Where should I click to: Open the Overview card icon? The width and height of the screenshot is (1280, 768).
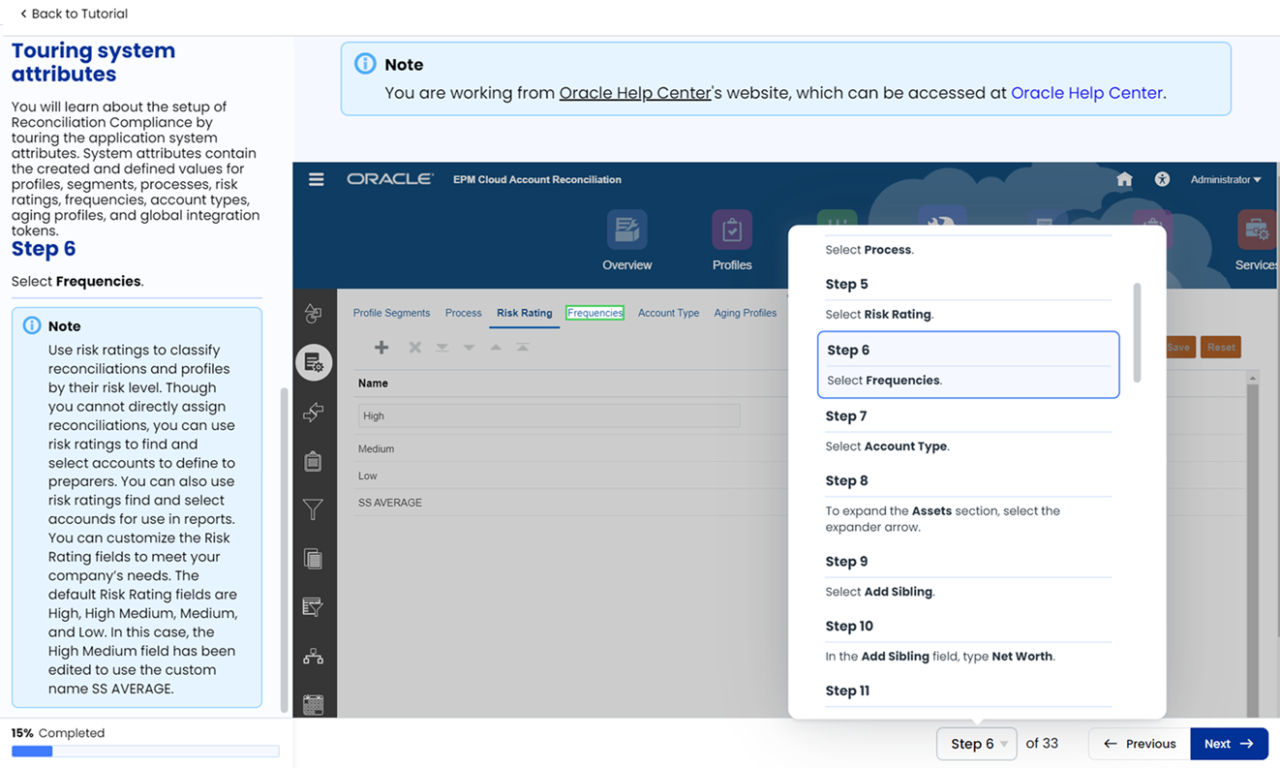627,230
